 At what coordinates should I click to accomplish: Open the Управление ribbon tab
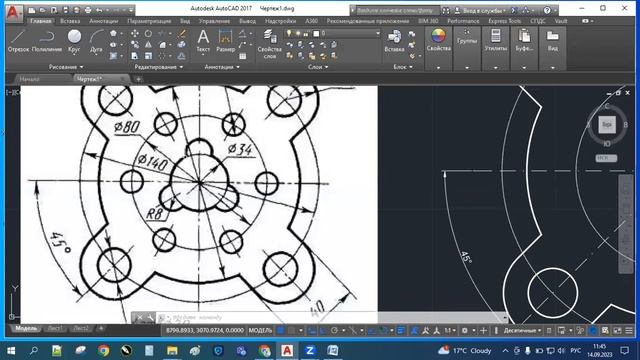[214, 21]
